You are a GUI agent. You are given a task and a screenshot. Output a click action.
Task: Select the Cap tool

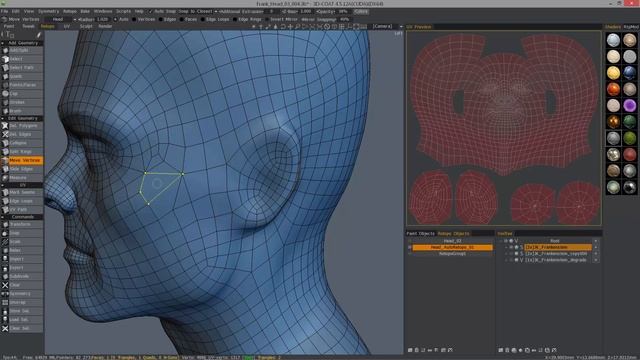coord(22,93)
